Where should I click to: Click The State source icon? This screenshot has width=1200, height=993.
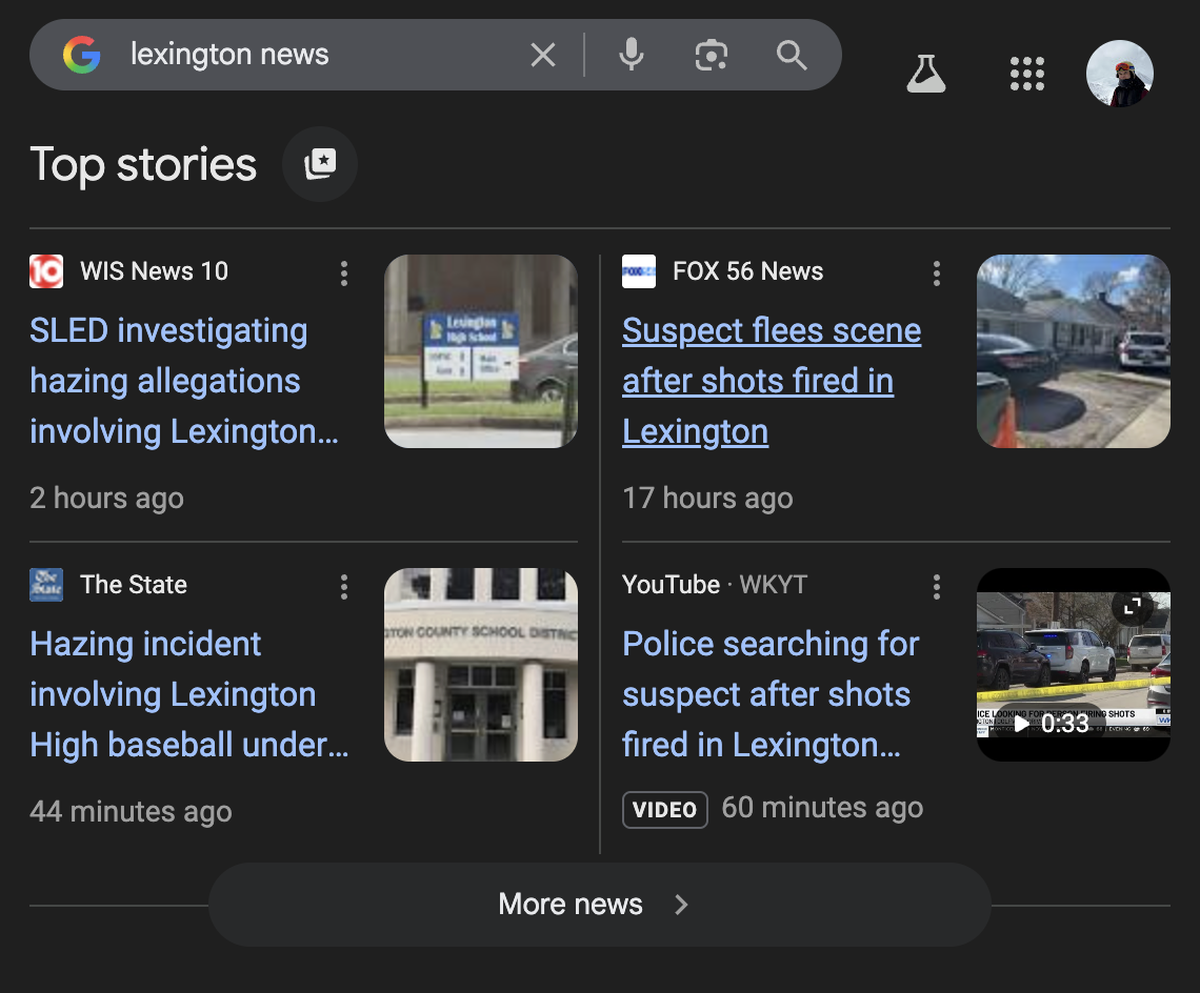46,585
